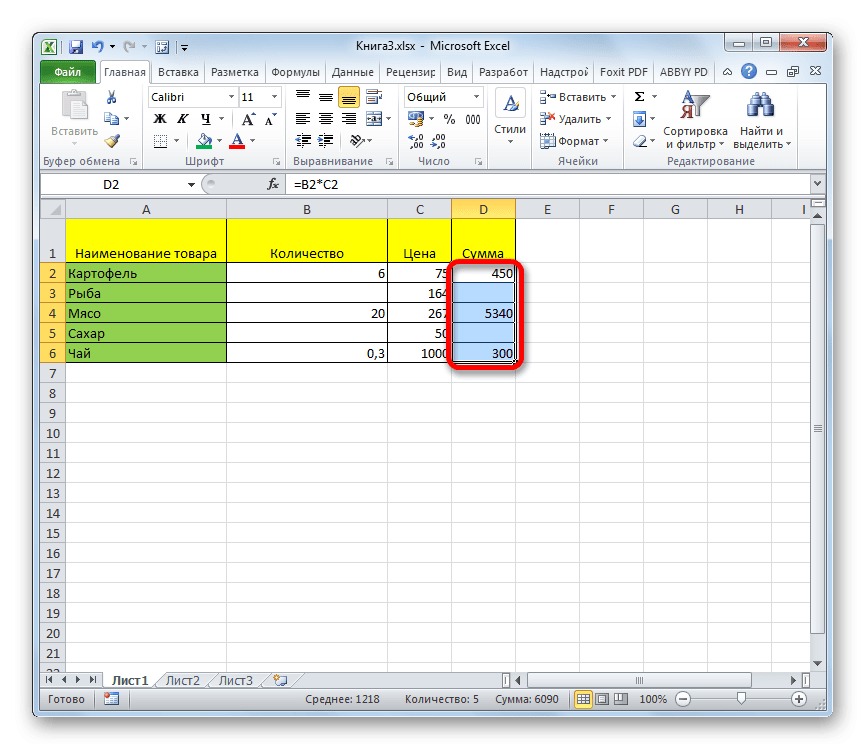The image size is (866, 750).
Task: Toggle bottom vertical alignment button
Action: point(348,98)
